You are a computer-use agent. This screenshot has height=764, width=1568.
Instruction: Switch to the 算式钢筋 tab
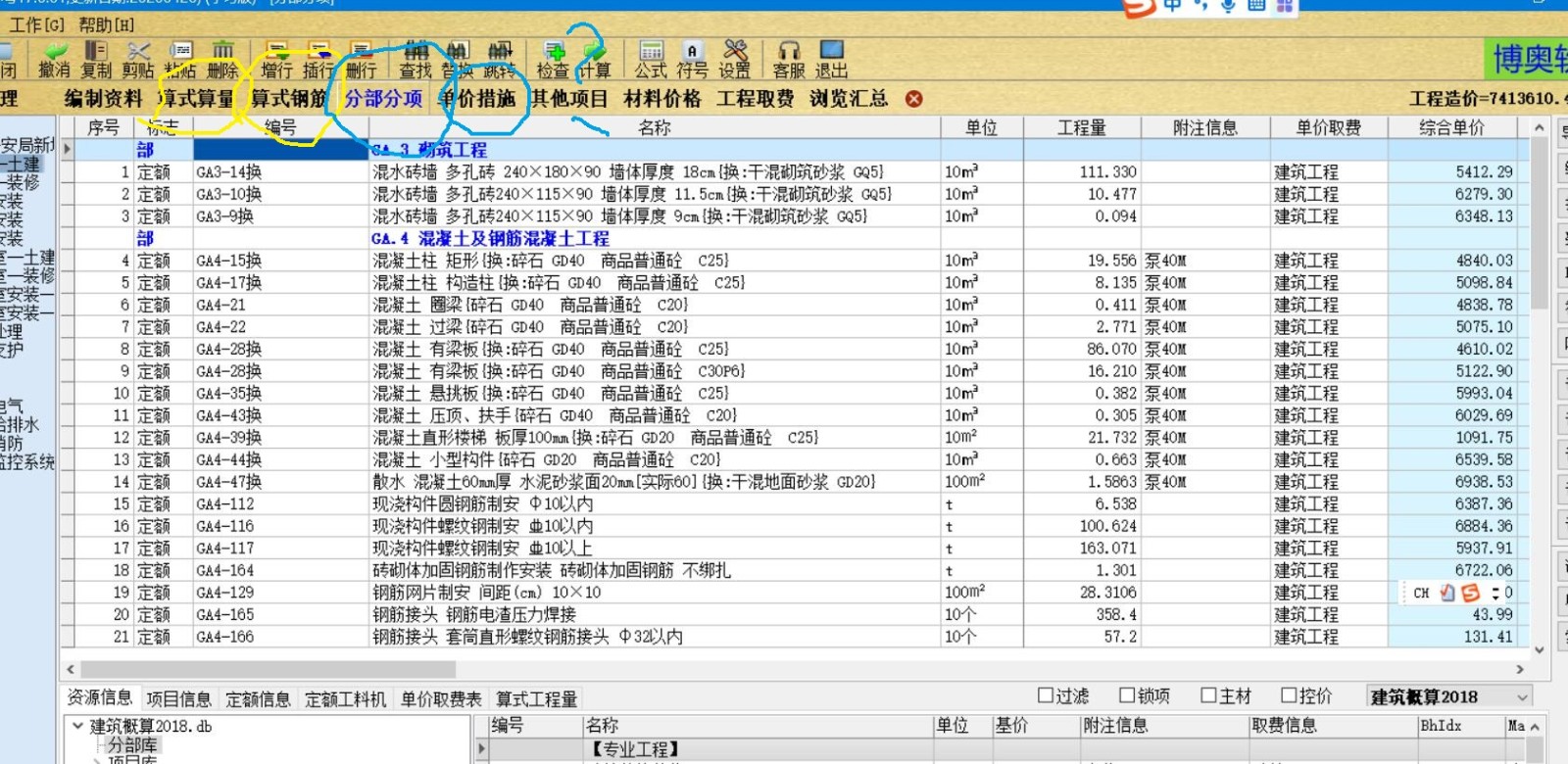click(x=288, y=99)
